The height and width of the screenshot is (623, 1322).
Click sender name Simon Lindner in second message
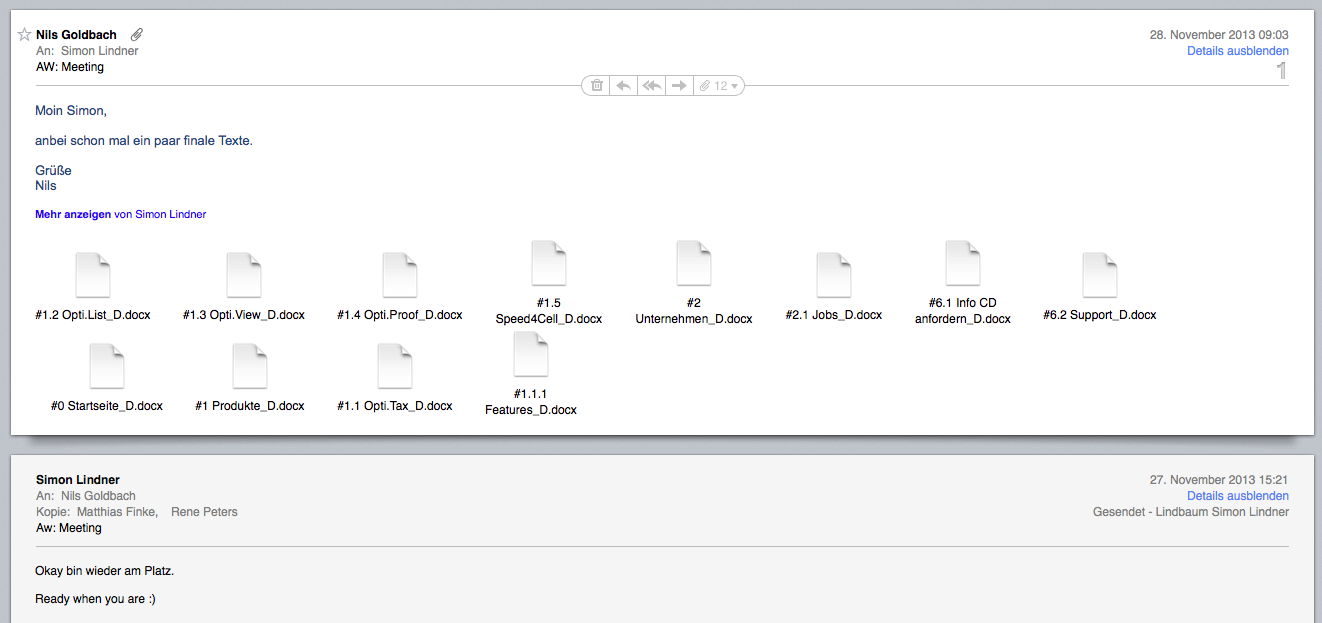click(x=78, y=480)
